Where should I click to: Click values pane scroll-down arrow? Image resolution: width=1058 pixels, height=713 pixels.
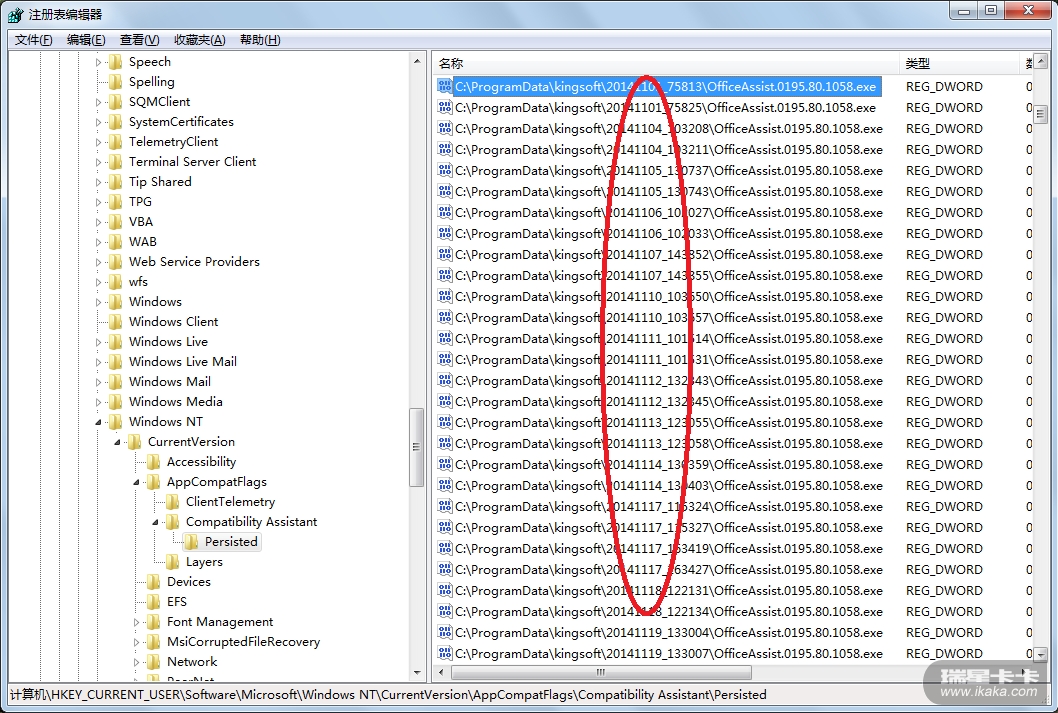point(1040,654)
